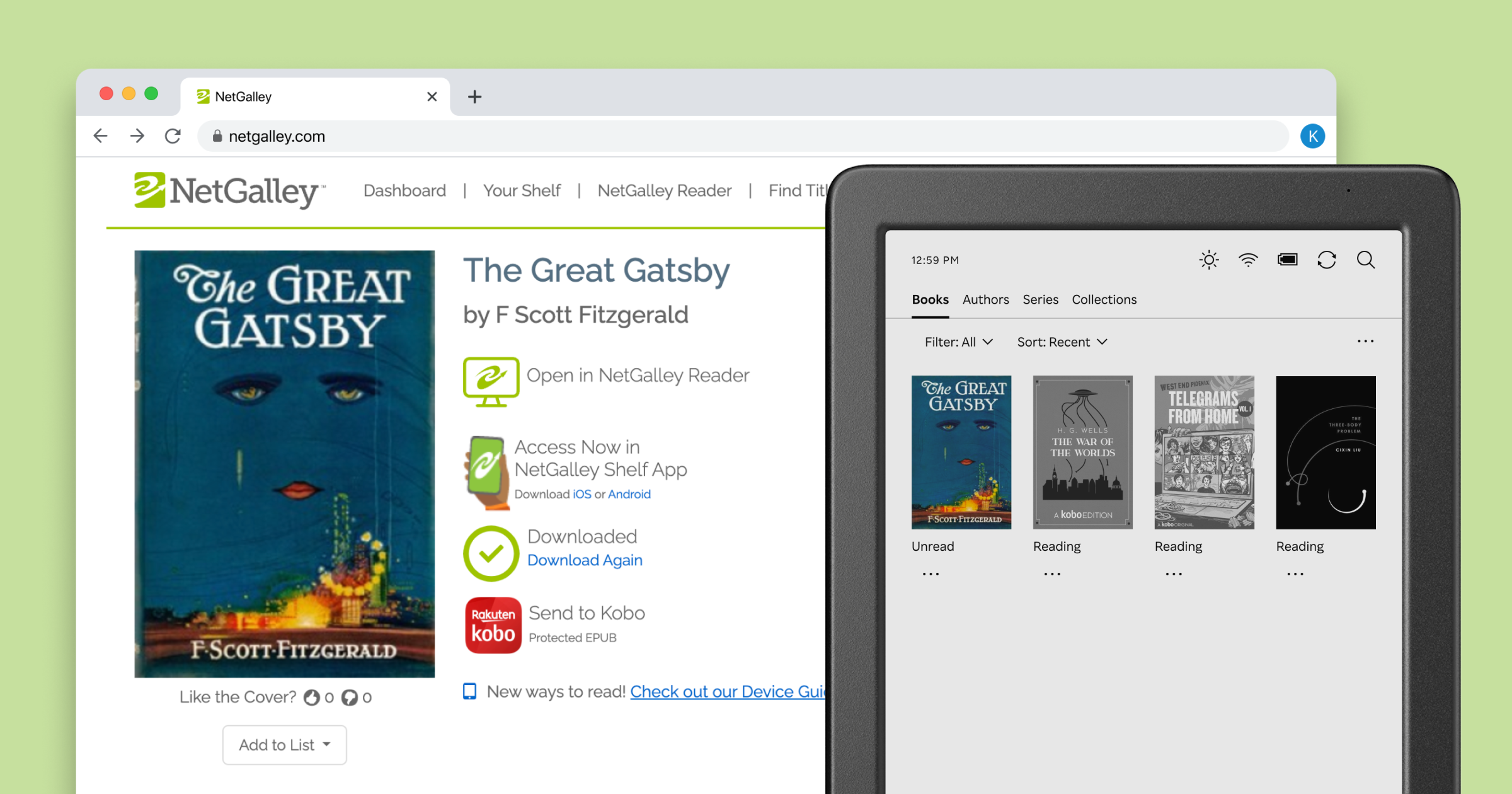Open options dots under Unread Great Gatsby
1512x794 pixels.
pos(931,574)
